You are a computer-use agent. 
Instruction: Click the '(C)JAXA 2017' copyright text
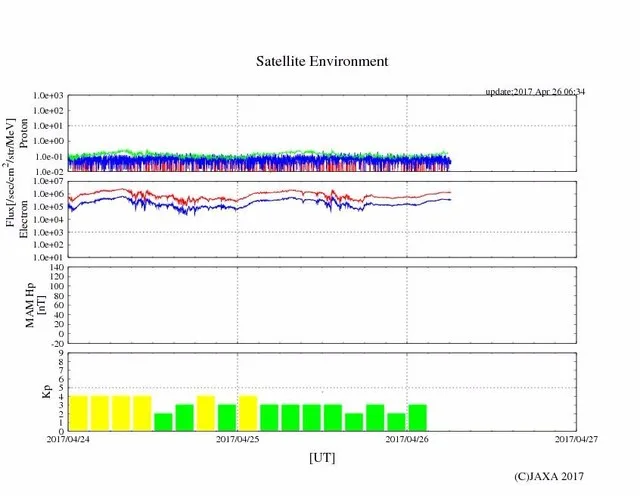tap(549, 476)
